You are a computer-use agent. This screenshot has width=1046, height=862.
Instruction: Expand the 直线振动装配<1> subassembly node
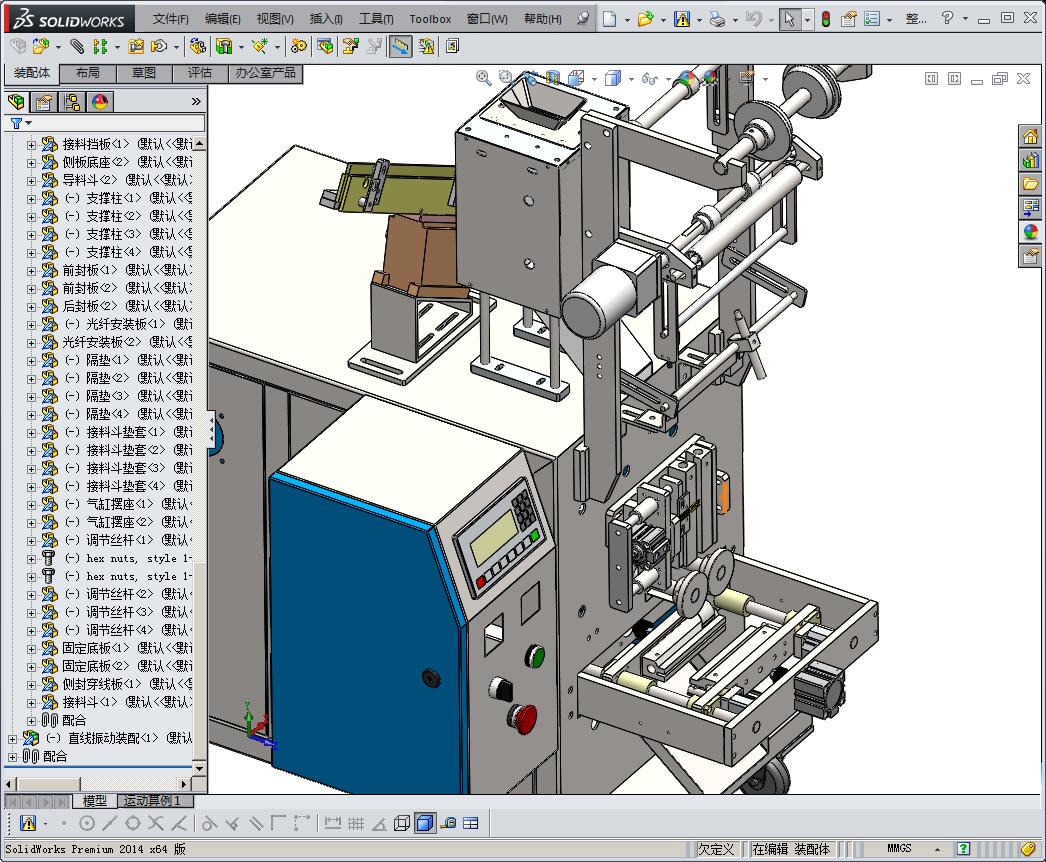13,738
